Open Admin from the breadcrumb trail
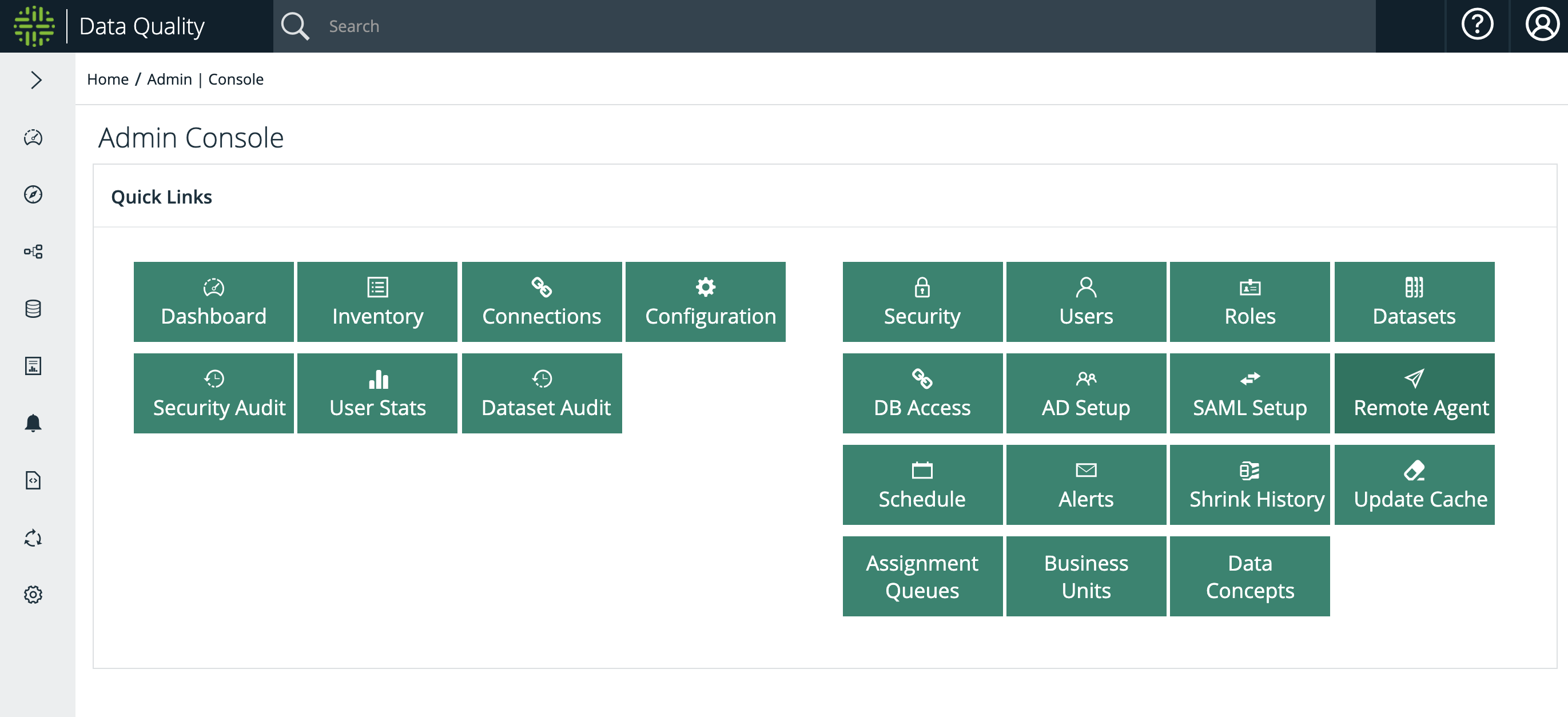Image resolution: width=1568 pixels, height=717 pixels. click(169, 78)
